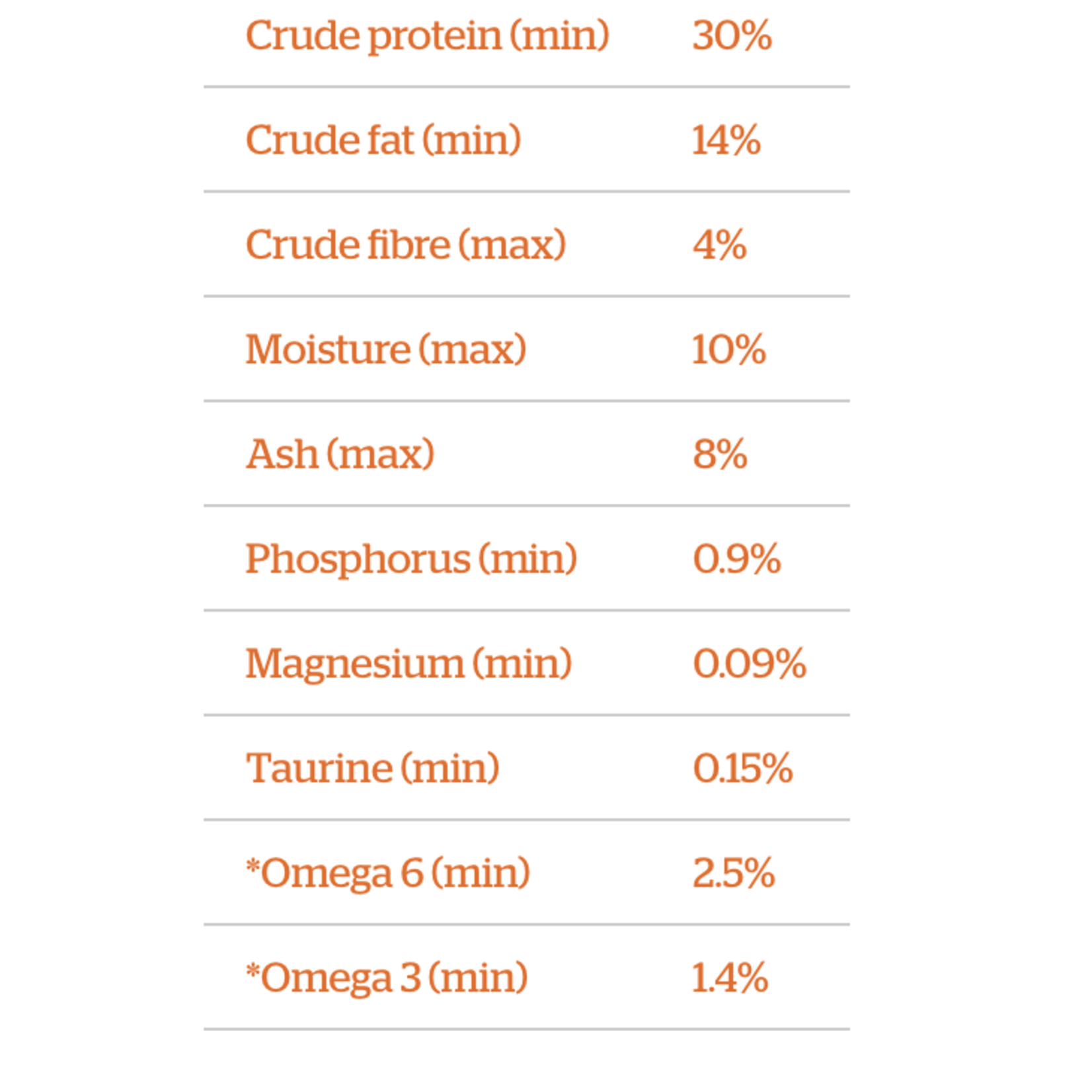Click the Magnesium (min) label
The height and width of the screenshot is (1092, 1092).
pos(409,665)
